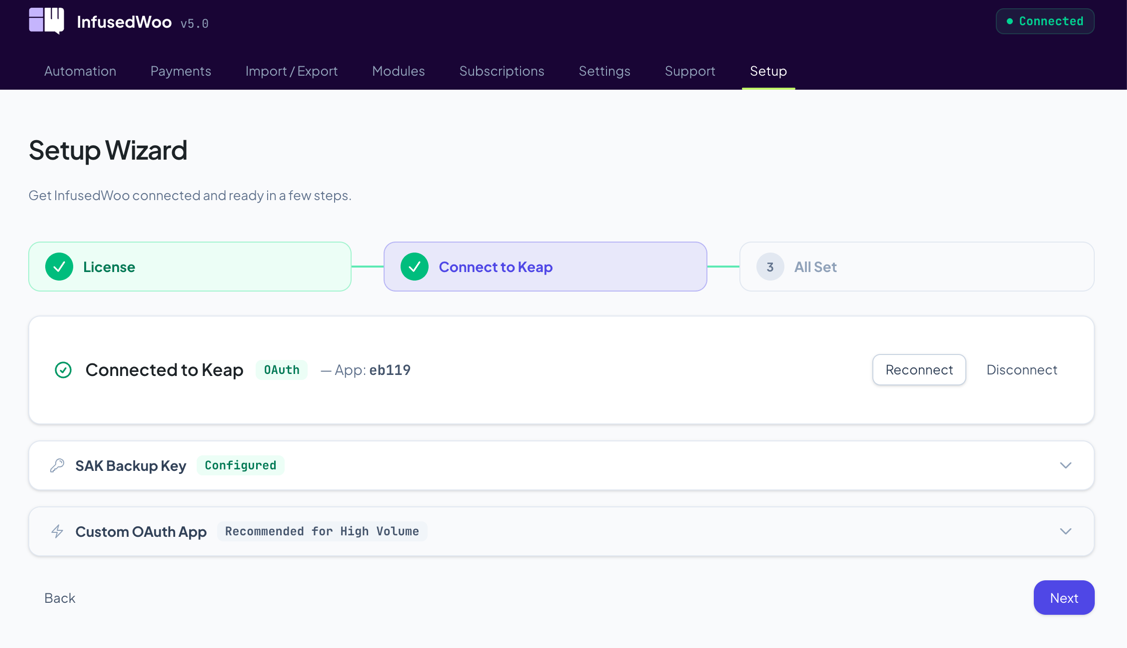The image size is (1127, 648).
Task: Expand the SAK Backup Key section
Action: (1065, 465)
